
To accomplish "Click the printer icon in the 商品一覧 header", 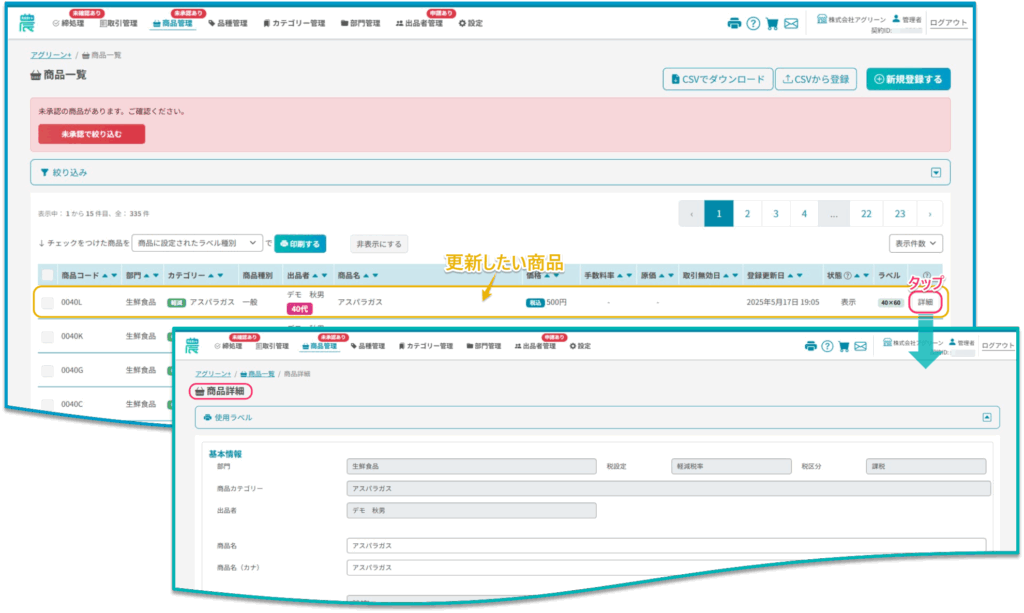I will pyautogui.click(x=734, y=23).
